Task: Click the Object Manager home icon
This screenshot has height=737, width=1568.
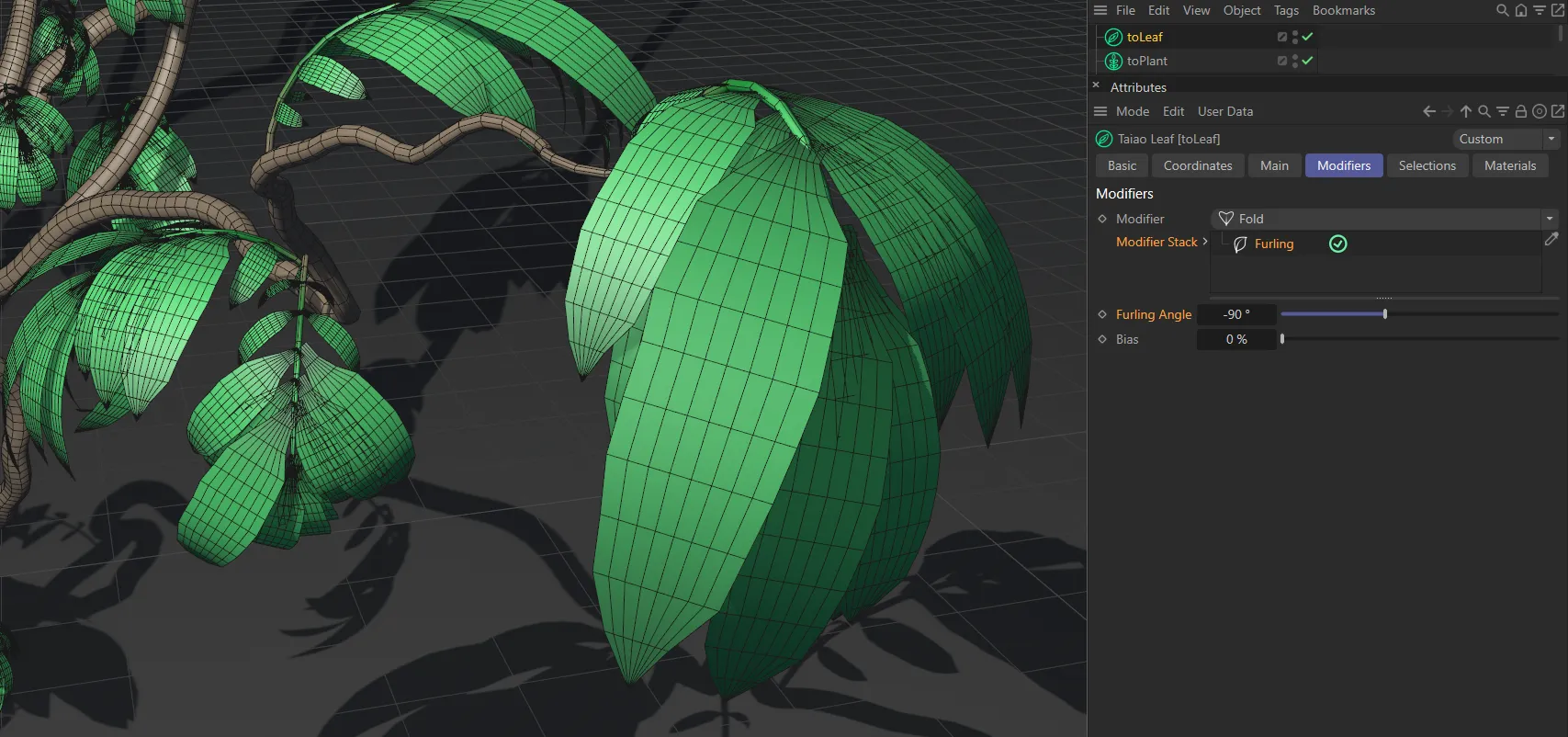Action: pos(1521,10)
